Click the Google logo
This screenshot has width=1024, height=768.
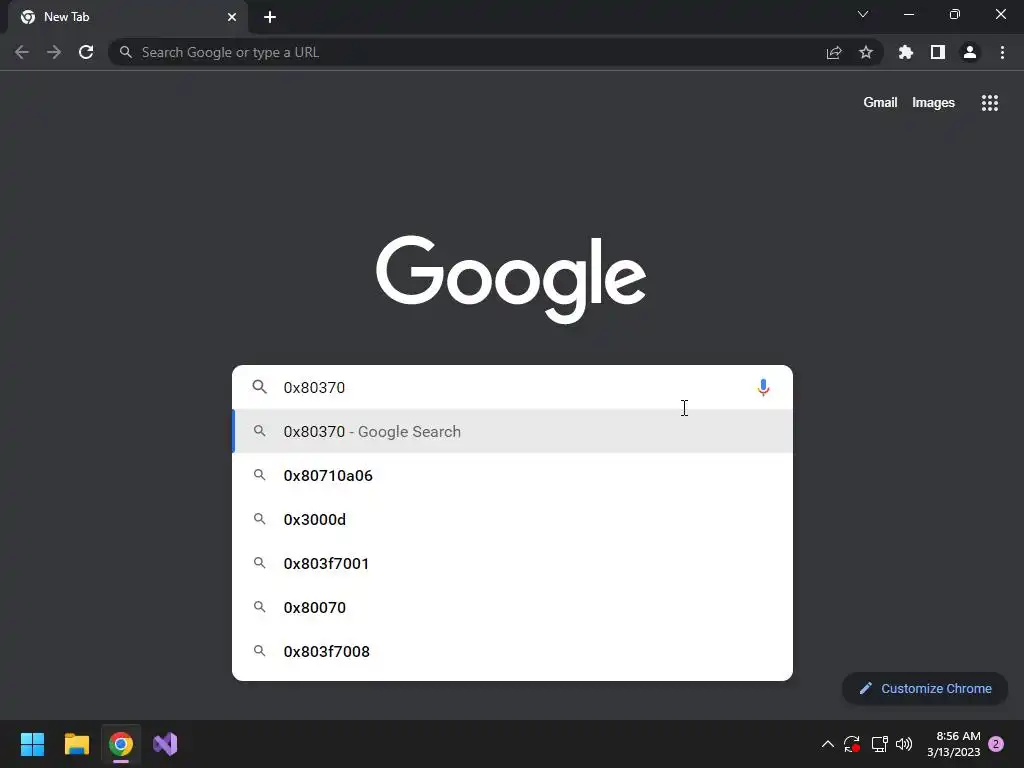pos(511,279)
